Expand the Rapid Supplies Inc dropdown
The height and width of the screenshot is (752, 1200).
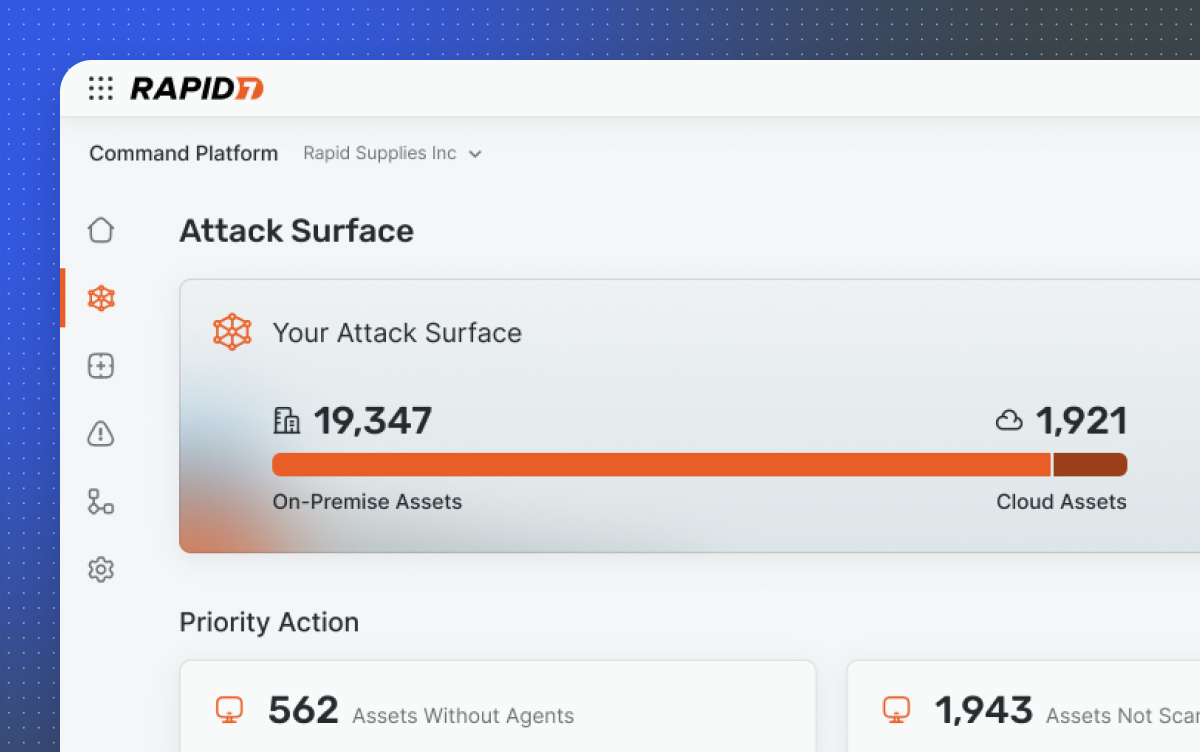[380, 153]
